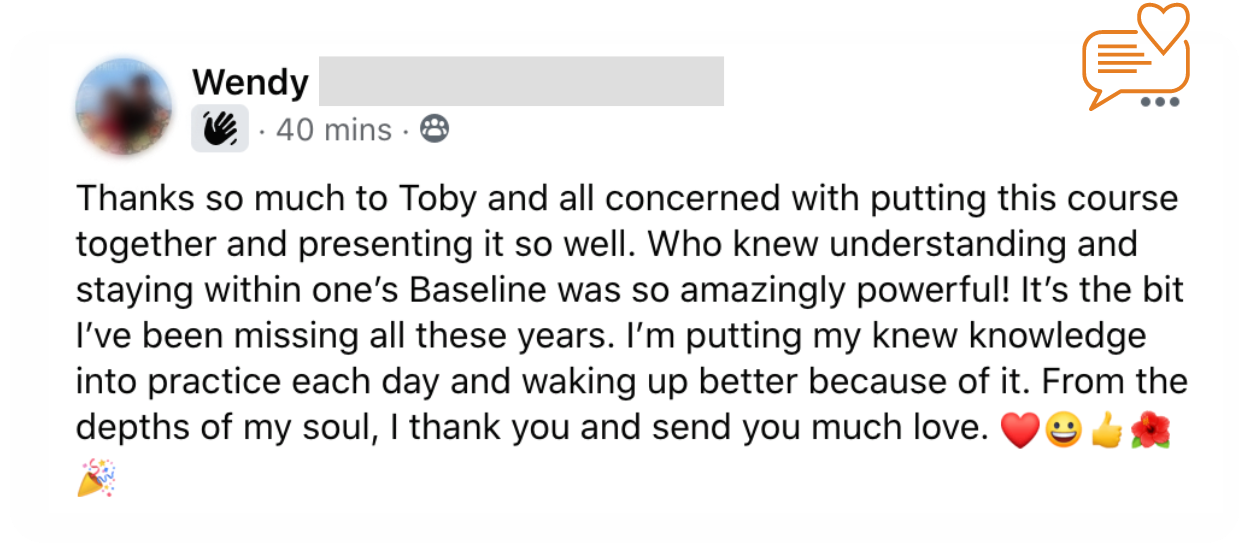Click the blurred profile picture of Wendy
Viewport: 1246px width, 545px height.
point(122,105)
